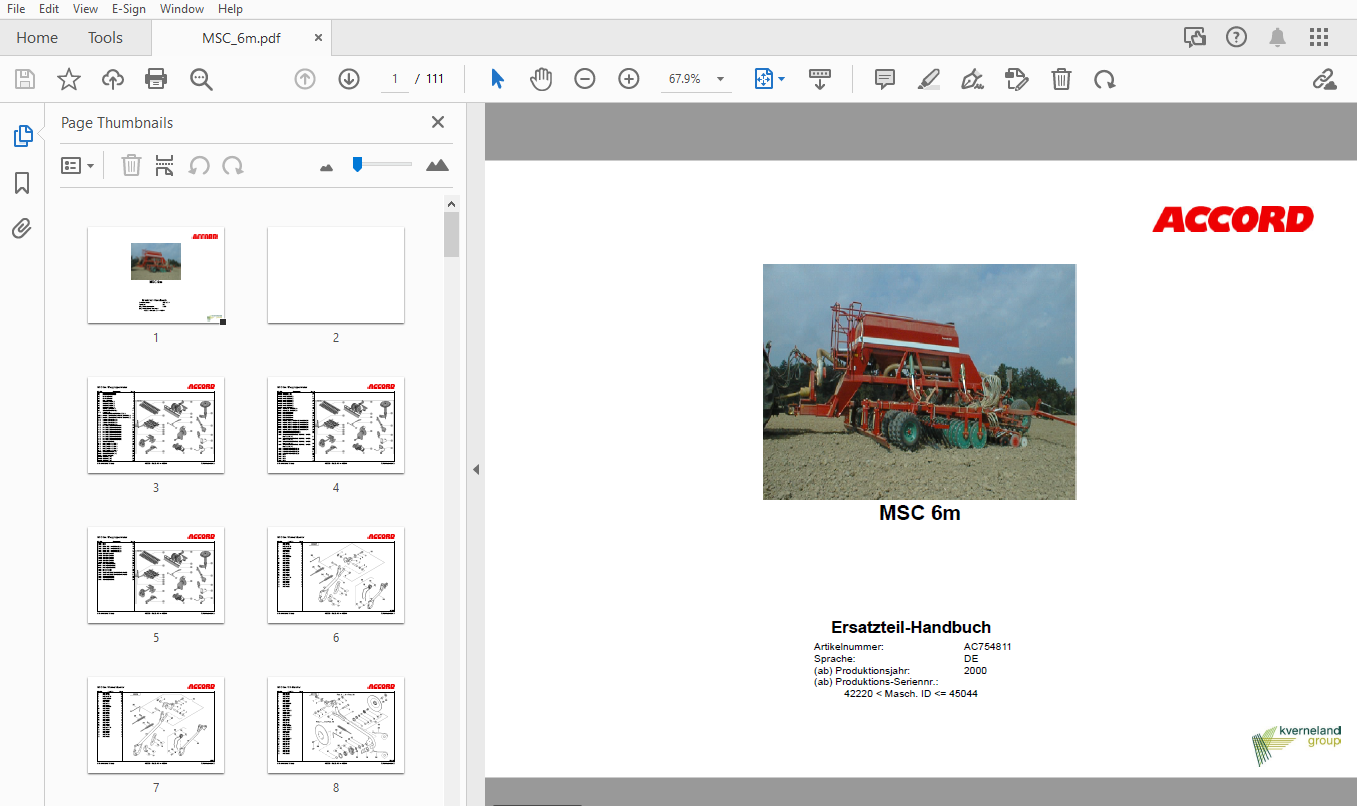
Task: Enable scrolling read mode icon
Action: click(x=820, y=79)
